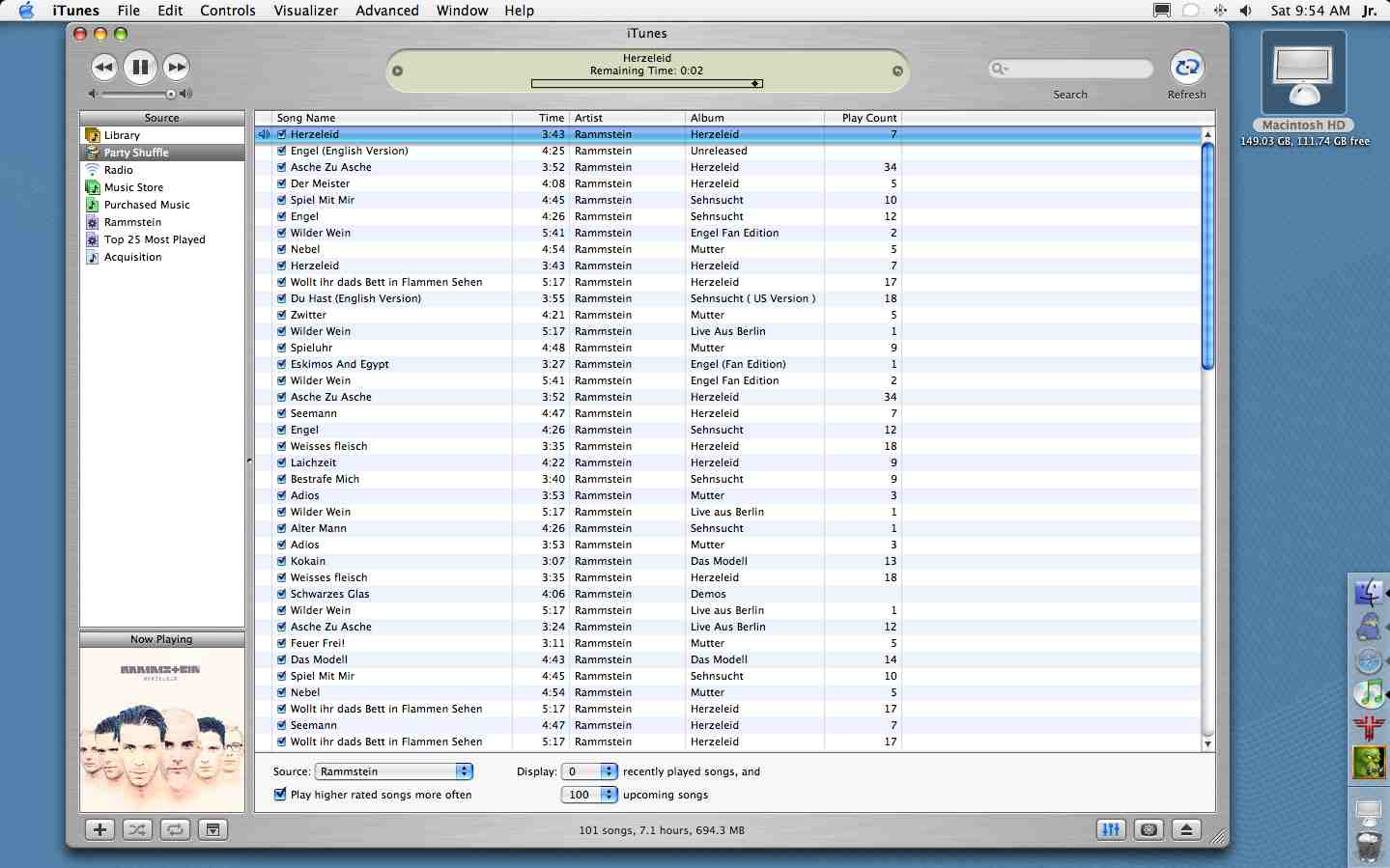Click the search magnifier icon
Image resolution: width=1390 pixels, height=868 pixels.
(1000, 69)
